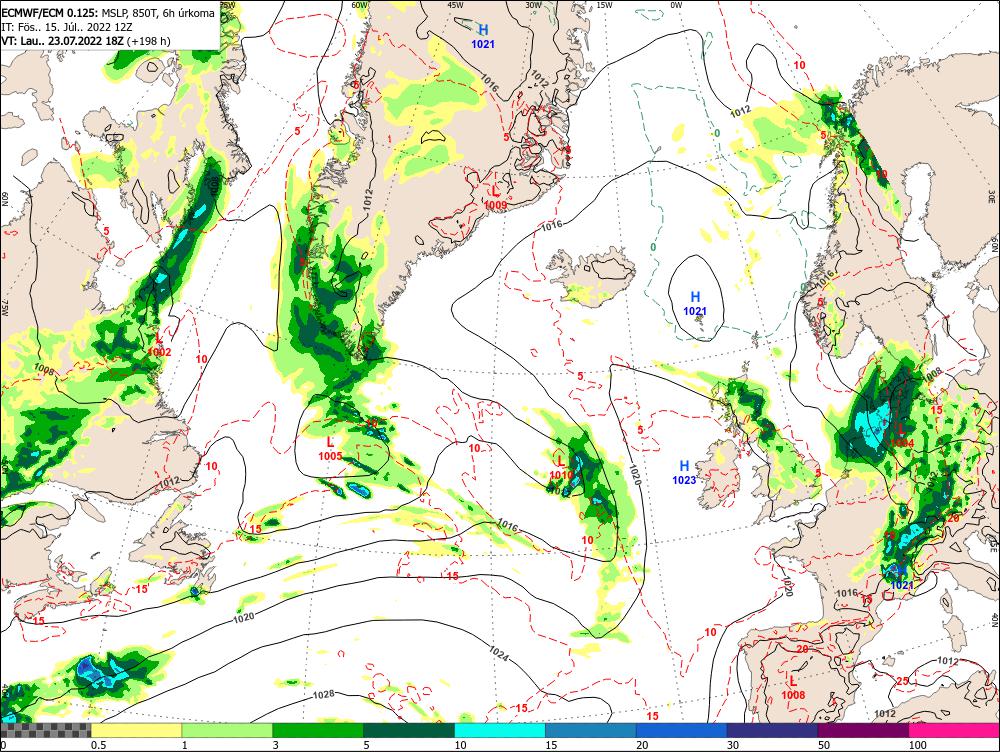Viewport: 1000px width, 752px height.
Task: Click the H 1021 marker over northern Greenland
Action: click(483, 36)
